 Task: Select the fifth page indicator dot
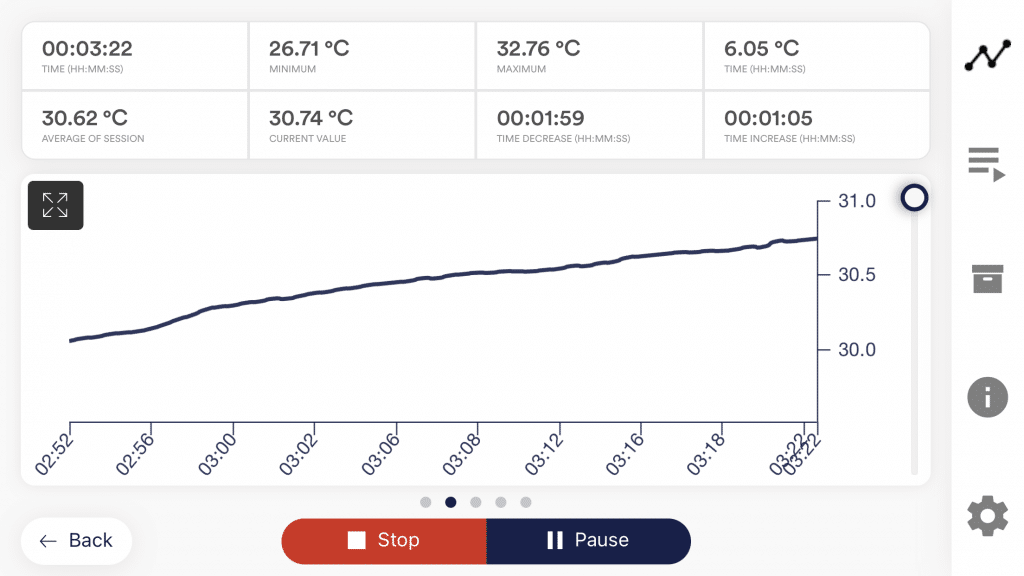coord(526,502)
